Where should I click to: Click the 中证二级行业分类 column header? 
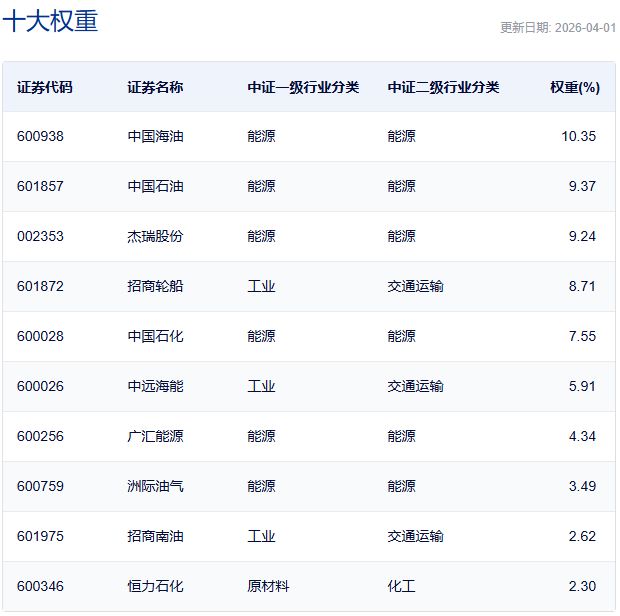[443, 87]
